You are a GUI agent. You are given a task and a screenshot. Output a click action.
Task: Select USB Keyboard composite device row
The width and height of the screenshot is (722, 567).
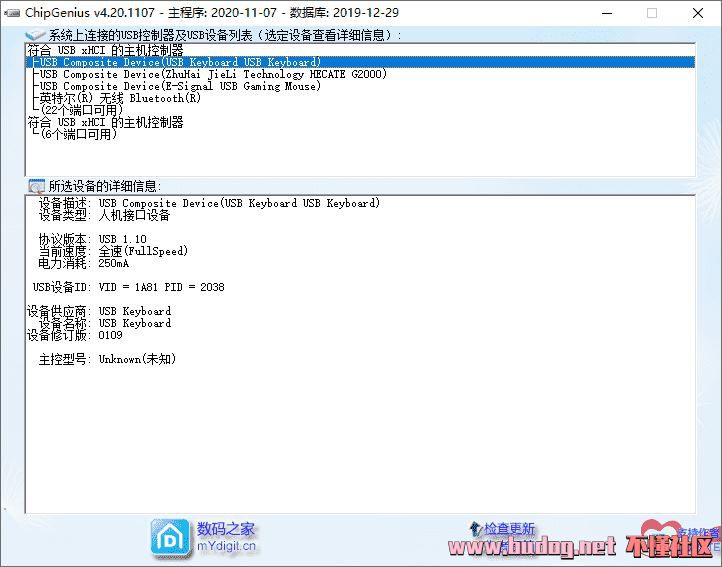tap(360, 62)
